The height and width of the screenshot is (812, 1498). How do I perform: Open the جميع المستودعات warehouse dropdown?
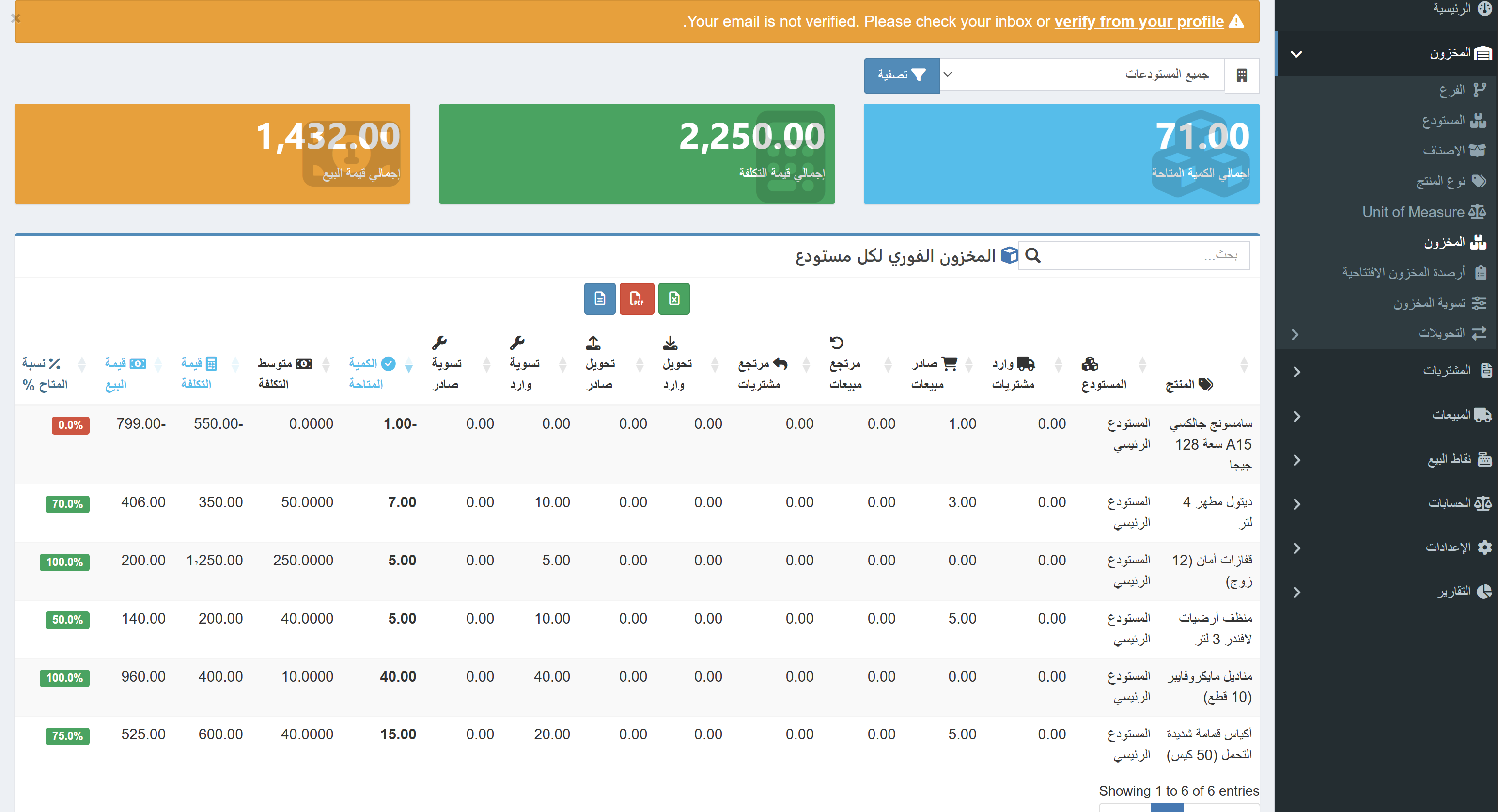click(x=1082, y=75)
